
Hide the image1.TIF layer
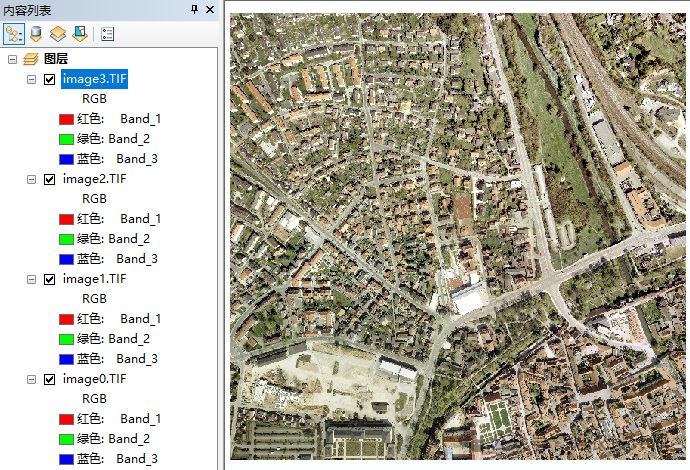click(49, 280)
